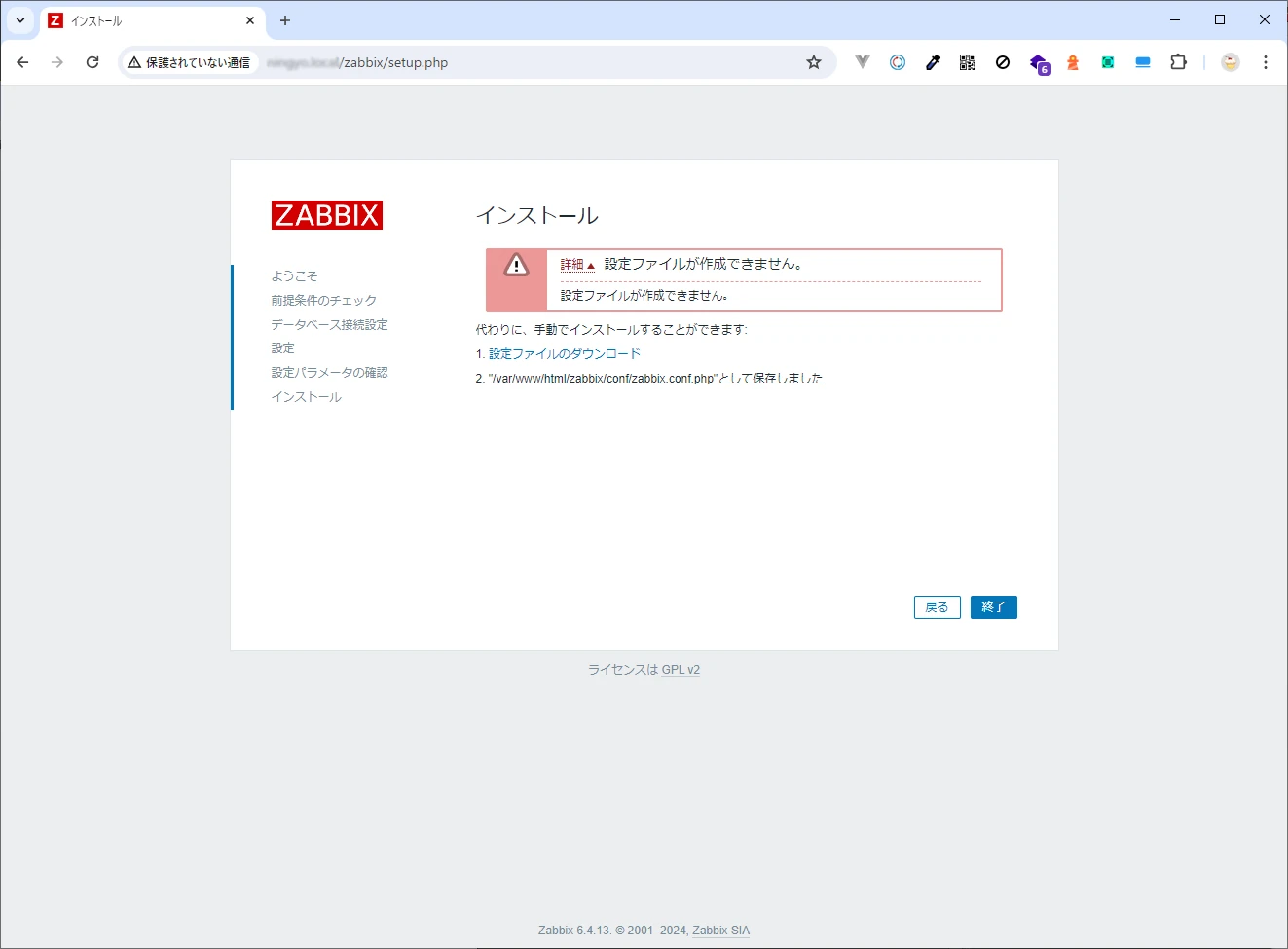The height and width of the screenshot is (949, 1288).
Task: Select the ようこそ setup step
Action: click(x=294, y=276)
